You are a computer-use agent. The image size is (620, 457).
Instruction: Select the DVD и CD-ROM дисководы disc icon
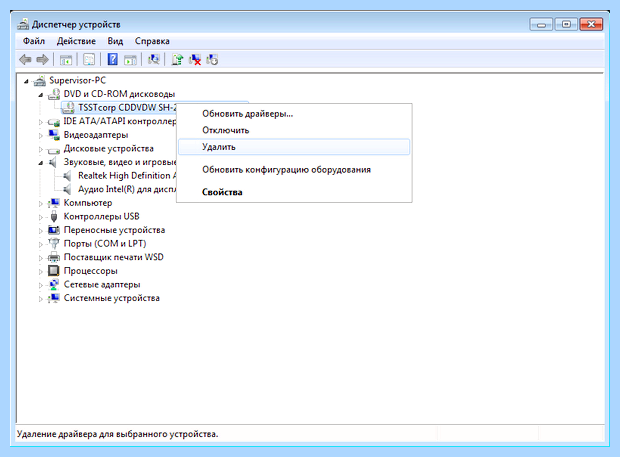point(54,94)
